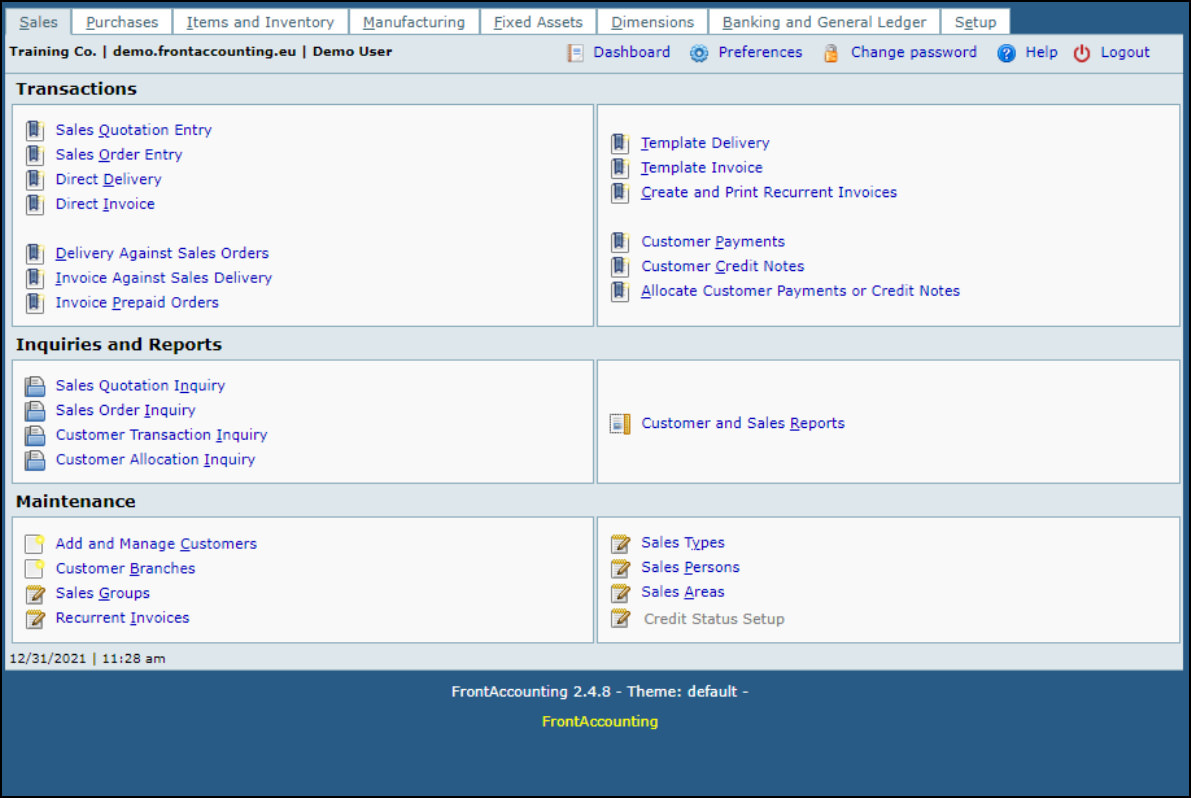Click the Dashboard icon in top bar

coord(575,53)
